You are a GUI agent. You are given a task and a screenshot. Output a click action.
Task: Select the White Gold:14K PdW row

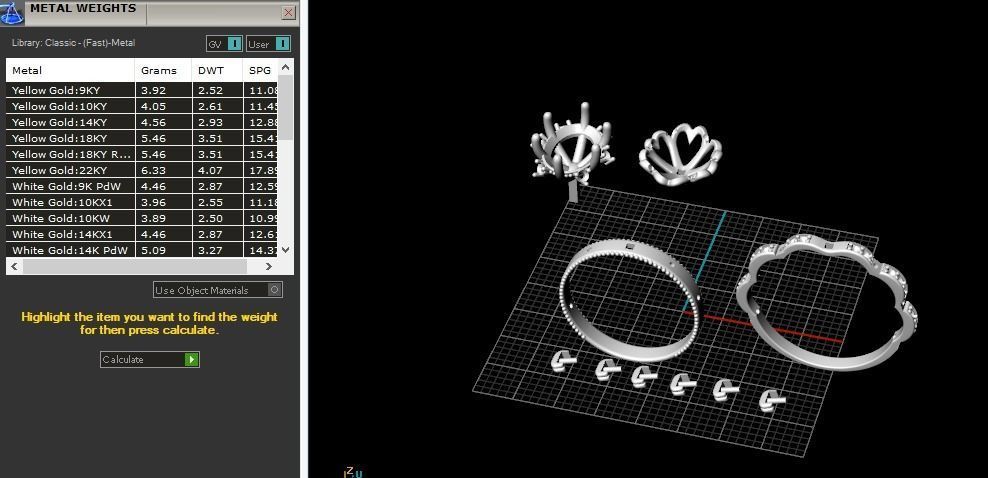[142, 250]
